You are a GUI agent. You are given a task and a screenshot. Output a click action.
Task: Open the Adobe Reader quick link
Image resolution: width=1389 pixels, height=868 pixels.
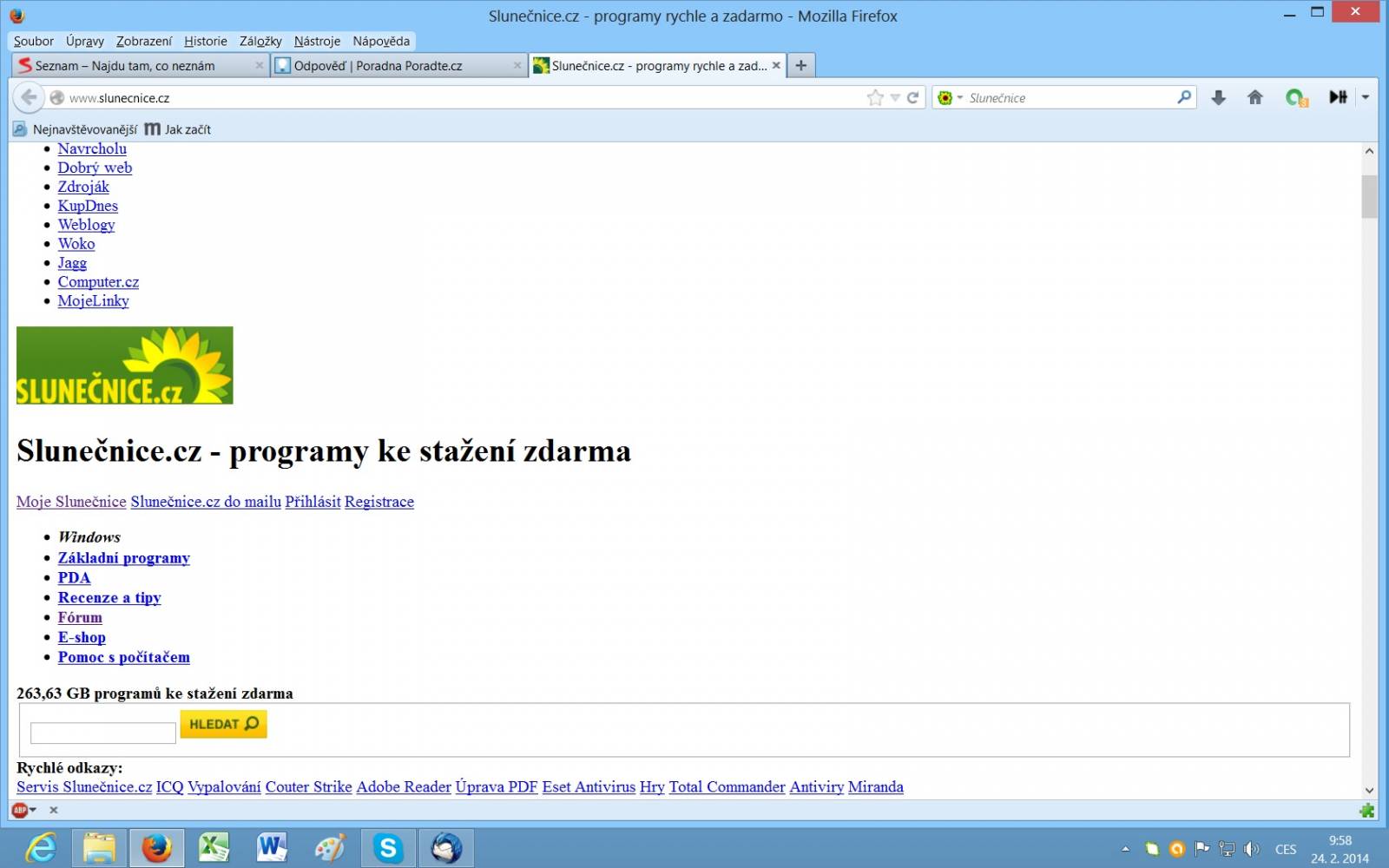[404, 787]
